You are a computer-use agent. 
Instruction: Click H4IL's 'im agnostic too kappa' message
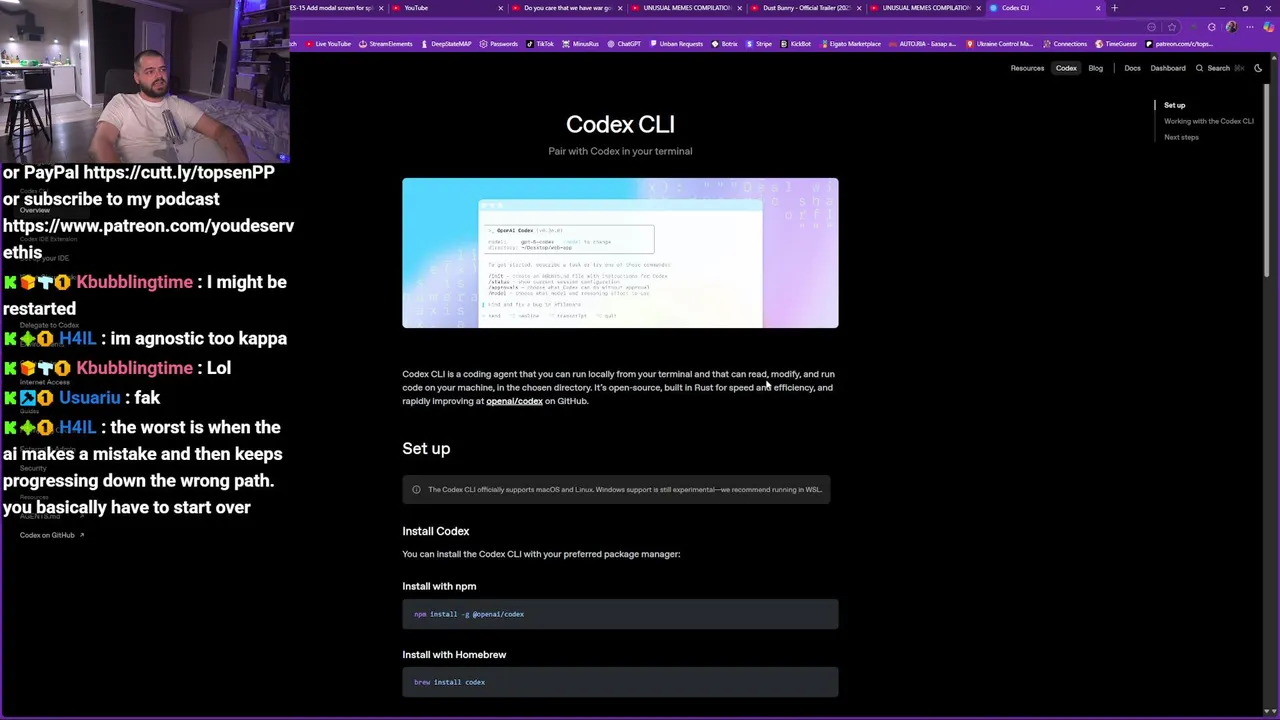(145, 338)
